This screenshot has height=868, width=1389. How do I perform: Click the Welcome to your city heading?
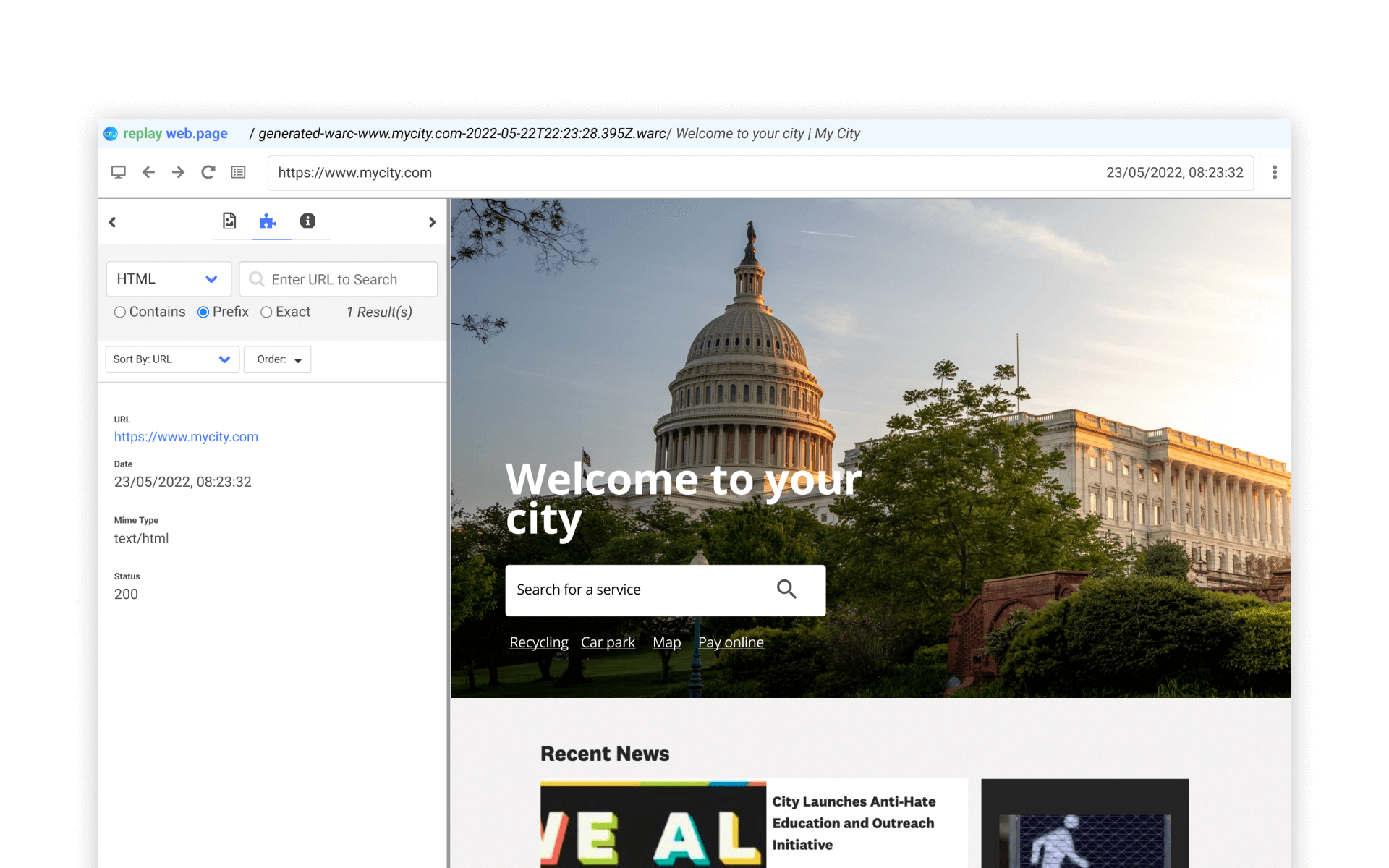pyautogui.click(x=683, y=499)
